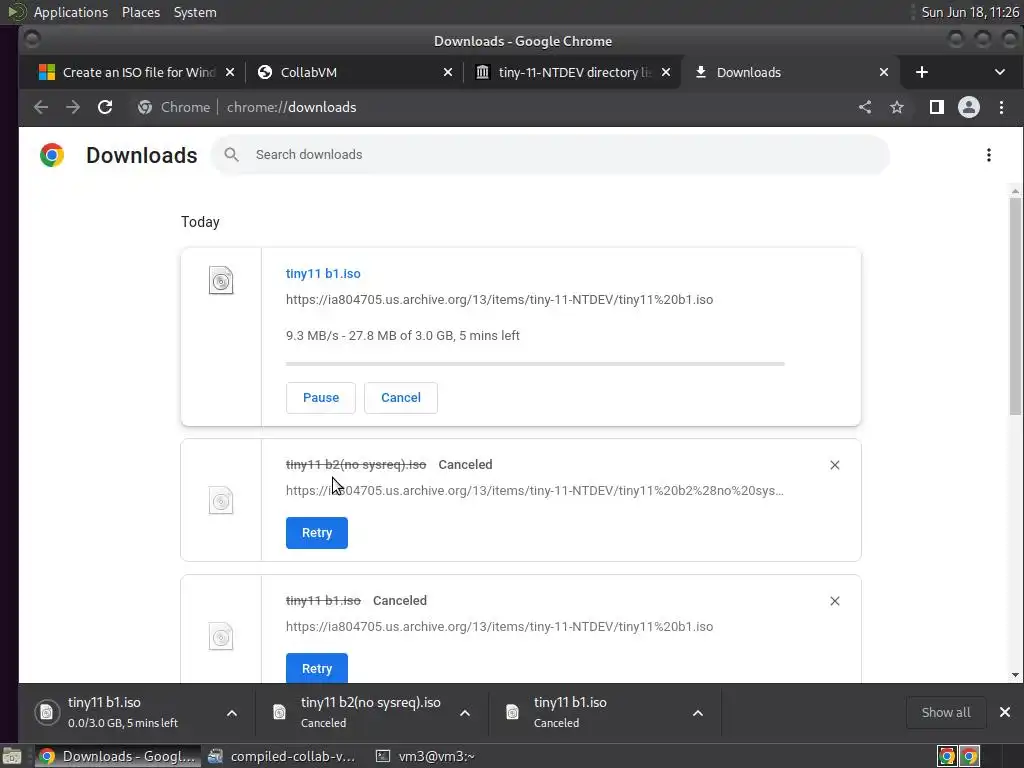Viewport: 1024px width, 768px height.
Task: Switch to the vm3@vm3:~ terminal taskbar item
Action: coord(426,756)
